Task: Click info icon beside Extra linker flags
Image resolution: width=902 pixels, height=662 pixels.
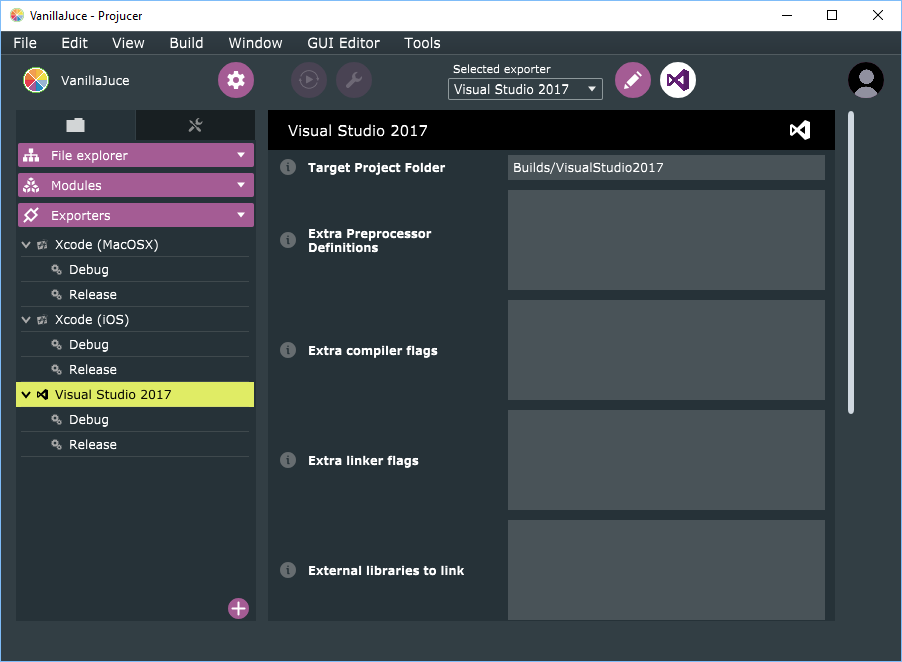Action: click(x=288, y=460)
